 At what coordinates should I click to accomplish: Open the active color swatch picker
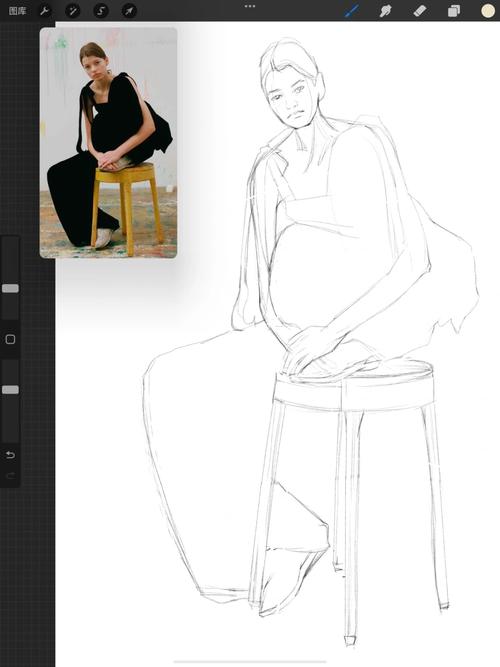pyautogui.click(x=488, y=11)
